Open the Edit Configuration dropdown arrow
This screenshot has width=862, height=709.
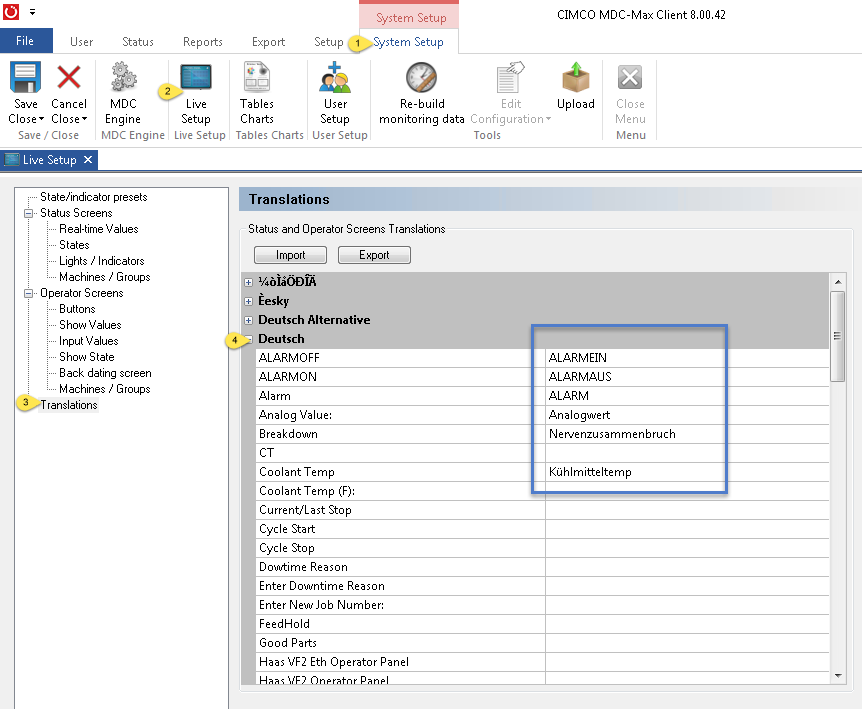tap(548, 119)
